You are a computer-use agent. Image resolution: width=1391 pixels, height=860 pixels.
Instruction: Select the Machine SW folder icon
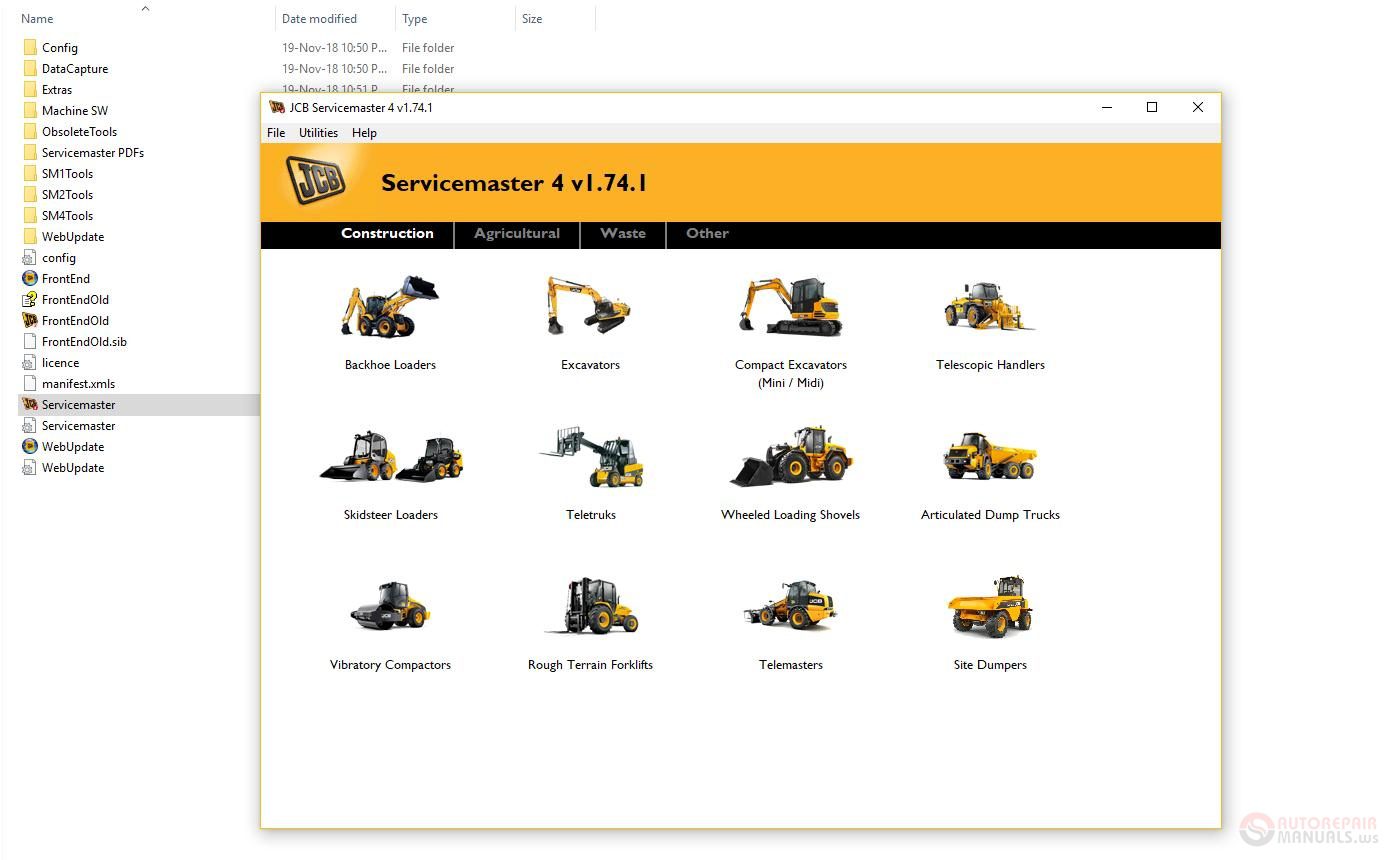click(30, 110)
